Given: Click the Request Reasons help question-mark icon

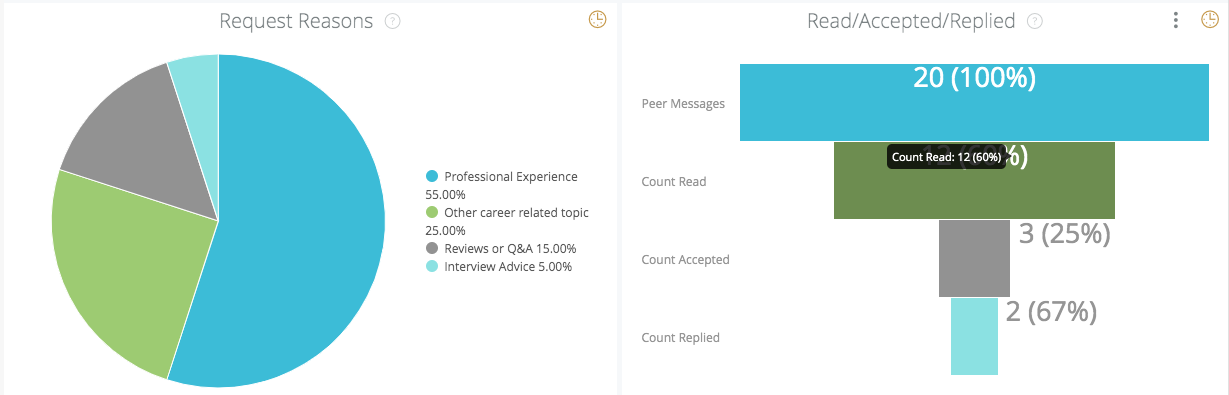Looking at the screenshot, I should point(393,21).
